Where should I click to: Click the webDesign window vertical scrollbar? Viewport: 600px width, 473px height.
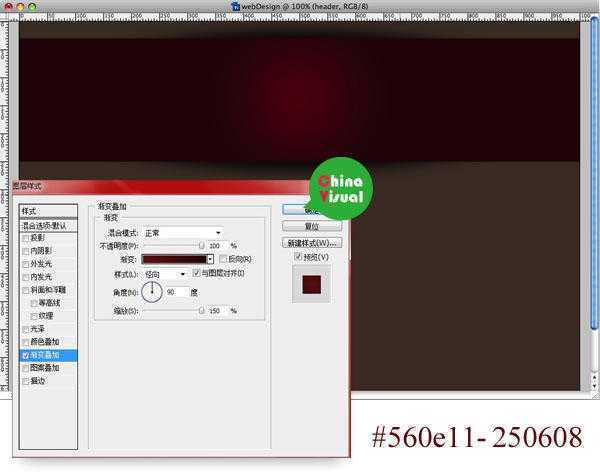tap(594, 174)
